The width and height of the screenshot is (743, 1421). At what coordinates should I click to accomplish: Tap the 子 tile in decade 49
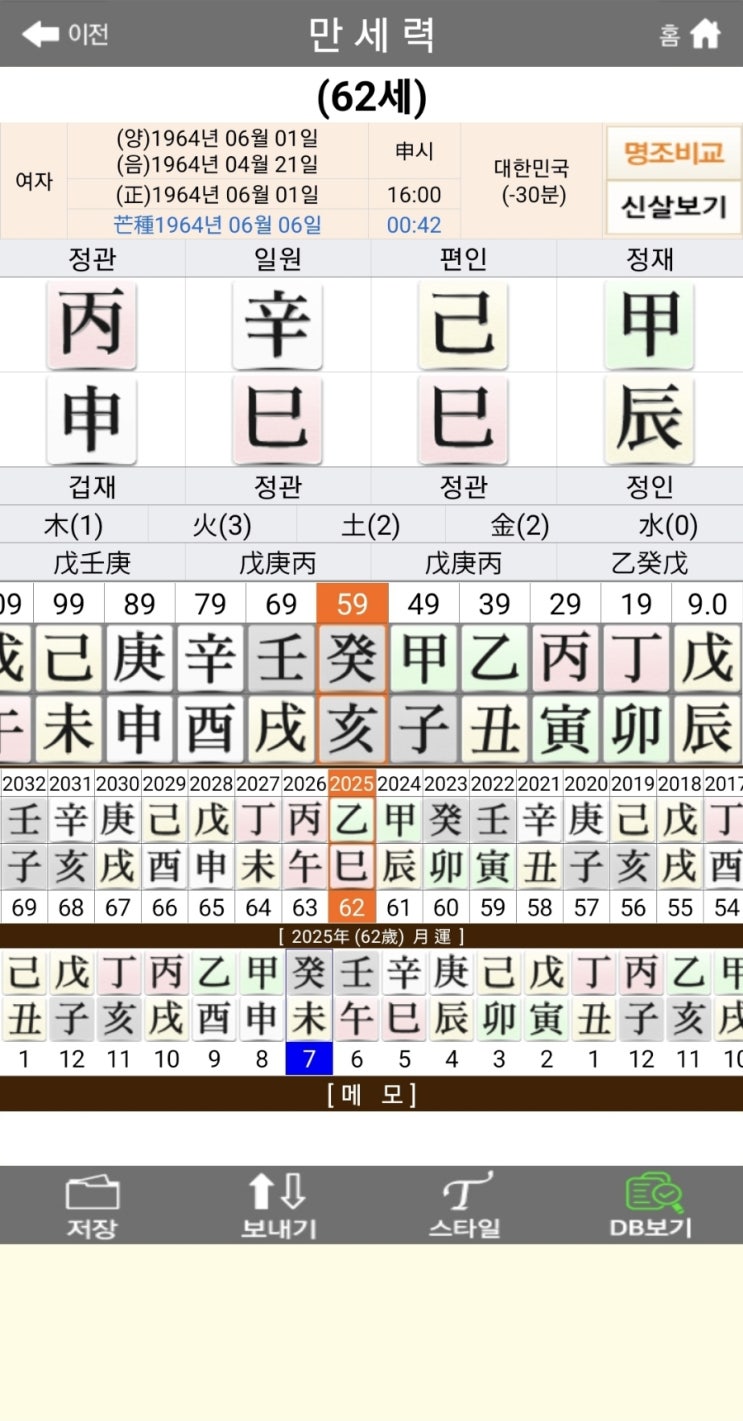(x=424, y=730)
